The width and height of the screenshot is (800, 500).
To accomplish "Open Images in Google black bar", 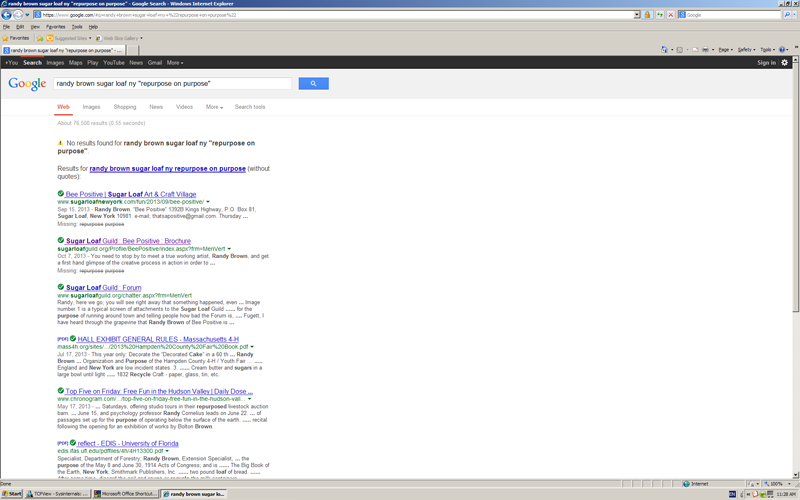I will coord(55,63).
